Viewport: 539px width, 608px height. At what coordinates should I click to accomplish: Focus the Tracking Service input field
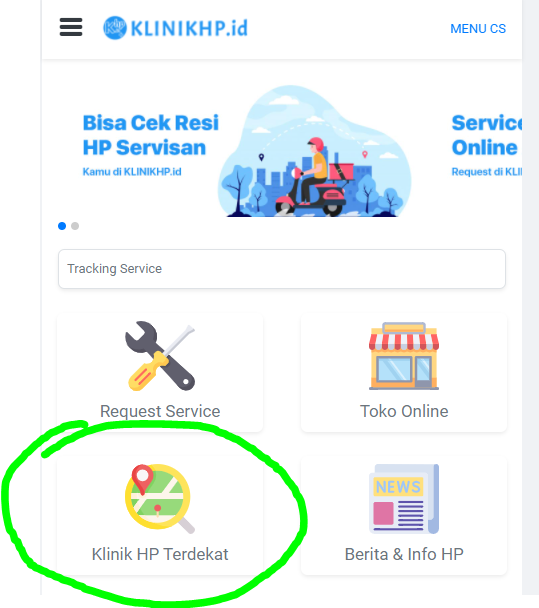282,269
